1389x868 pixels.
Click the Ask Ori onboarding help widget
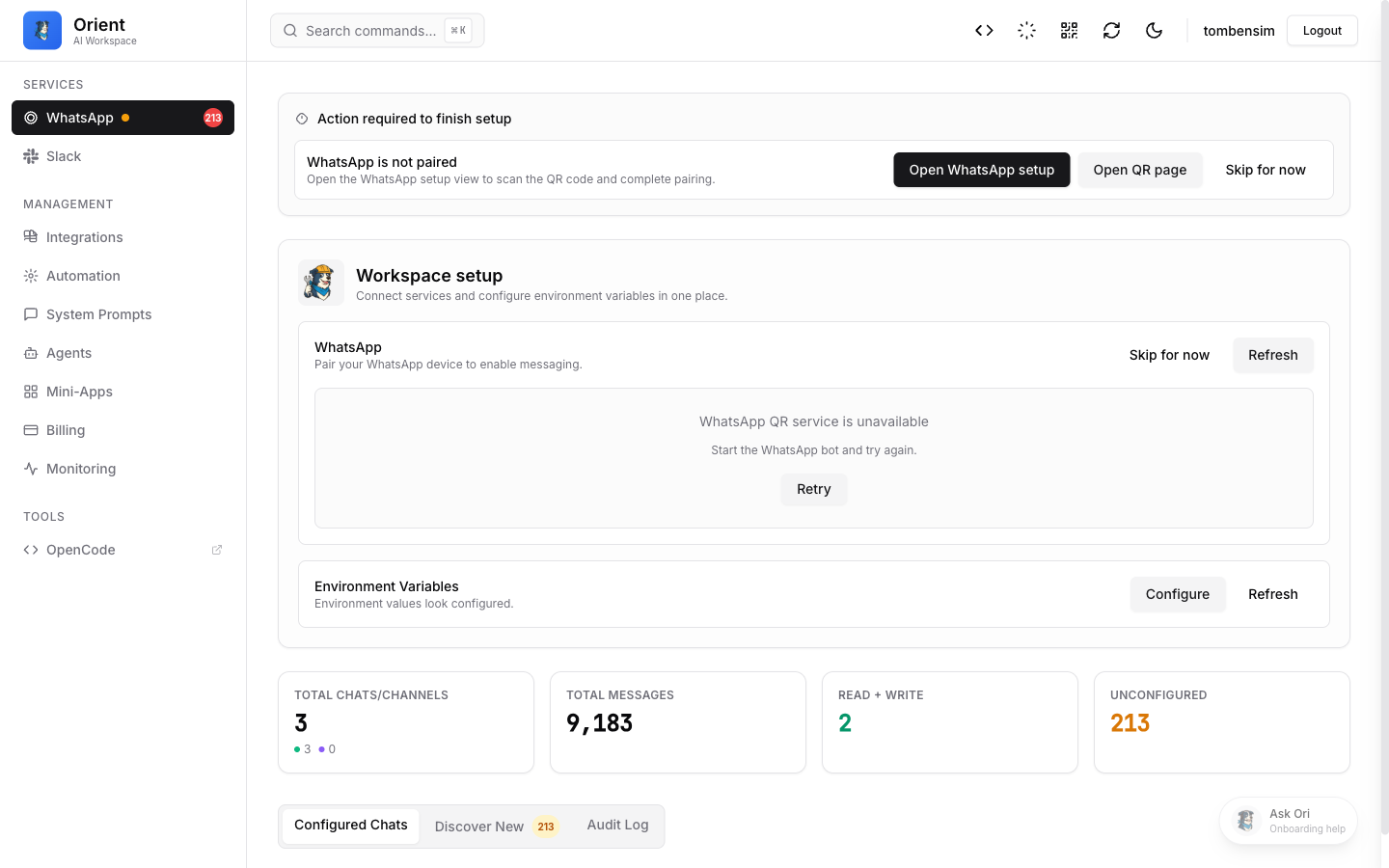[x=1289, y=821]
